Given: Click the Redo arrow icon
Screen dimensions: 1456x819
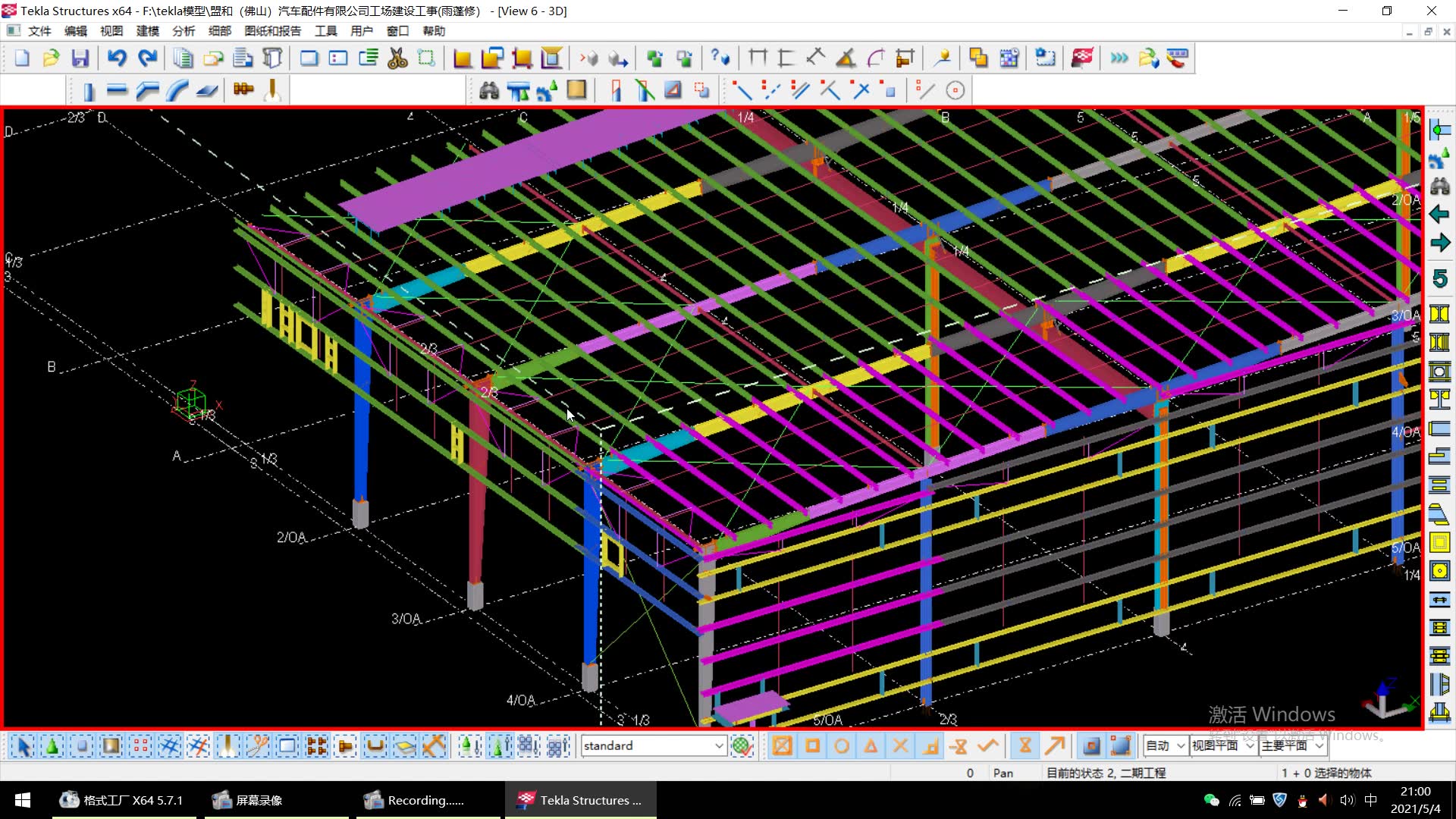Looking at the screenshot, I should 147,58.
